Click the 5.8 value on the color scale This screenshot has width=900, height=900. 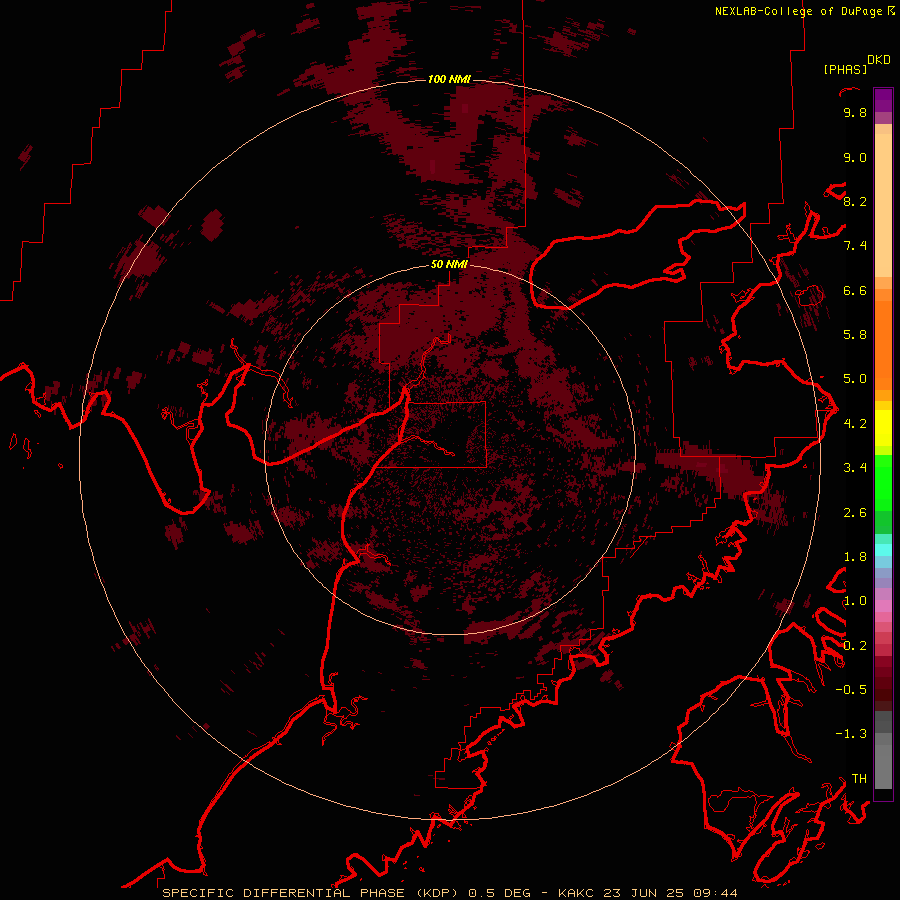(855, 335)
